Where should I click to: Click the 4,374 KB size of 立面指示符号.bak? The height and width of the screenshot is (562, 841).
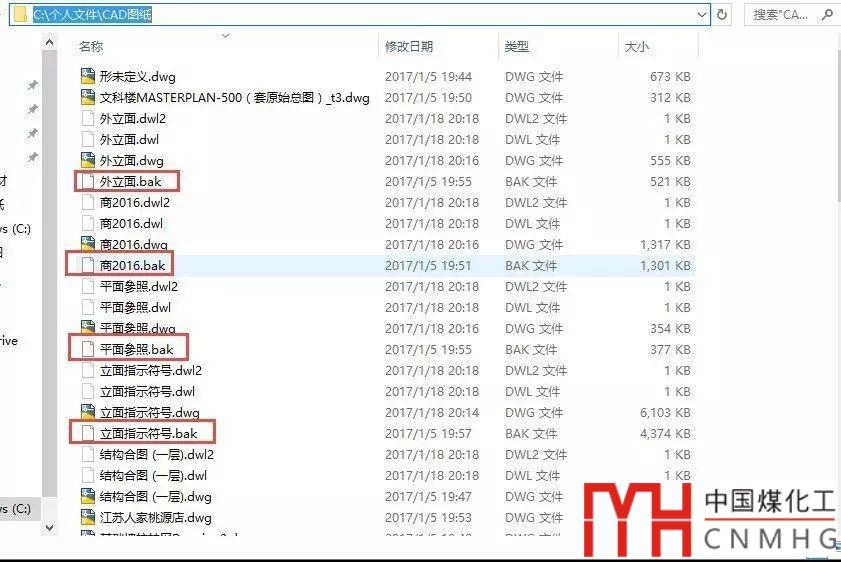click(x=665, y=433)
